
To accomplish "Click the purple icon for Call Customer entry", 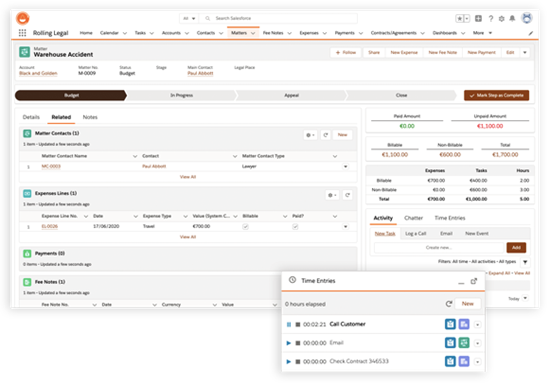I will tap(464, 324).
